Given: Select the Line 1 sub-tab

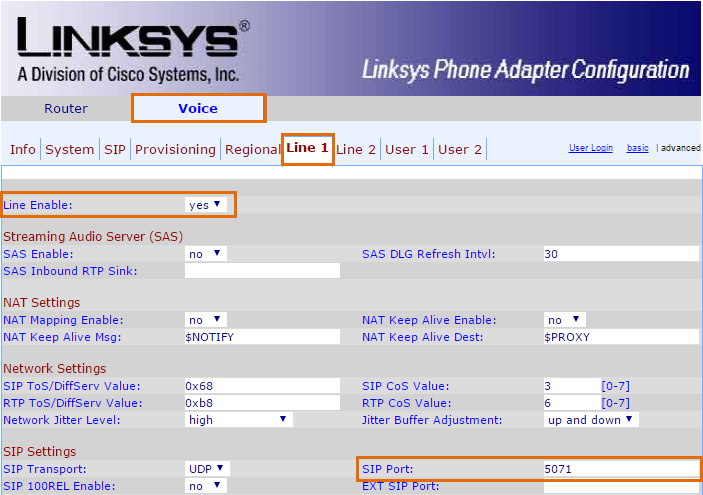Looking at the screenshot, I should 308,148.
